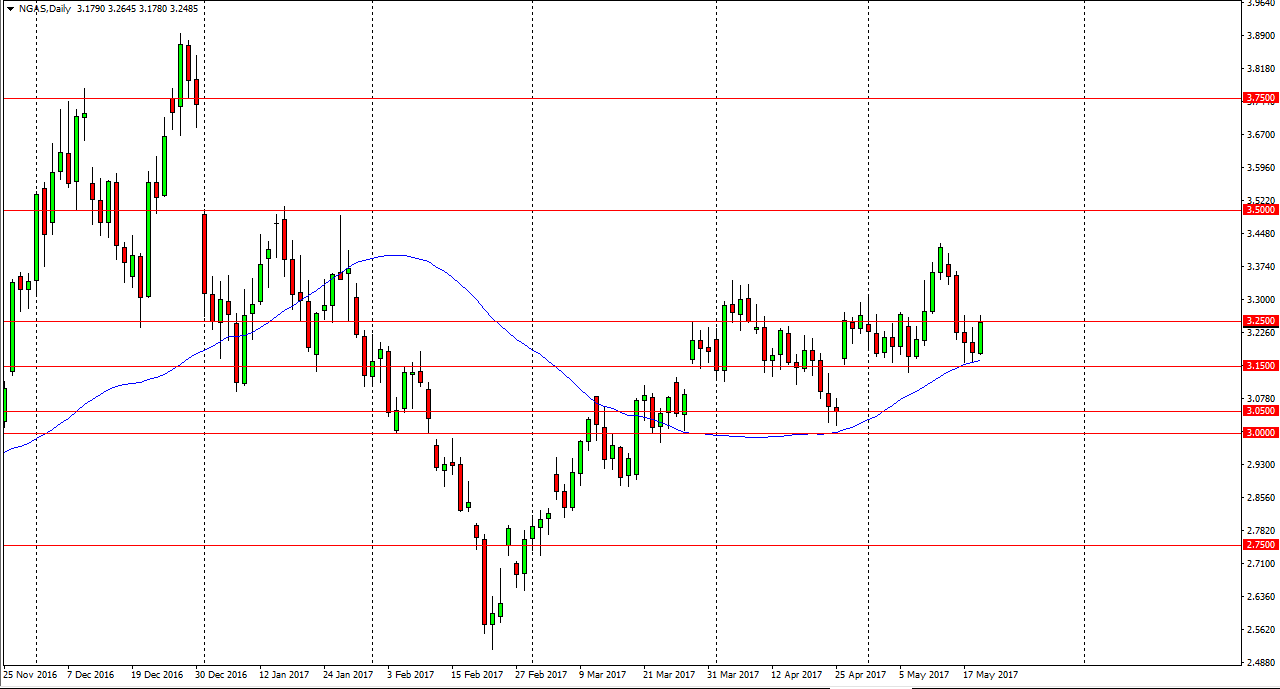Screen dimensions: 1280x689
Task: Select the red 3.0500 price level tag
Action: click(1260, 410)
